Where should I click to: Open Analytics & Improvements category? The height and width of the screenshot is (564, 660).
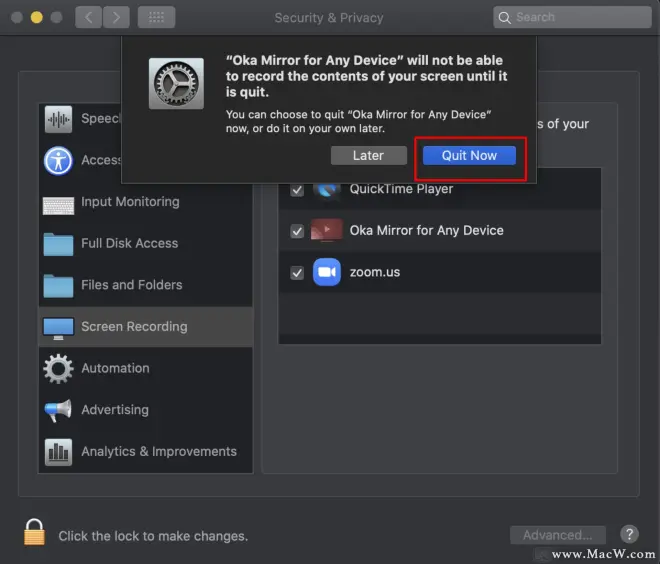146,452
